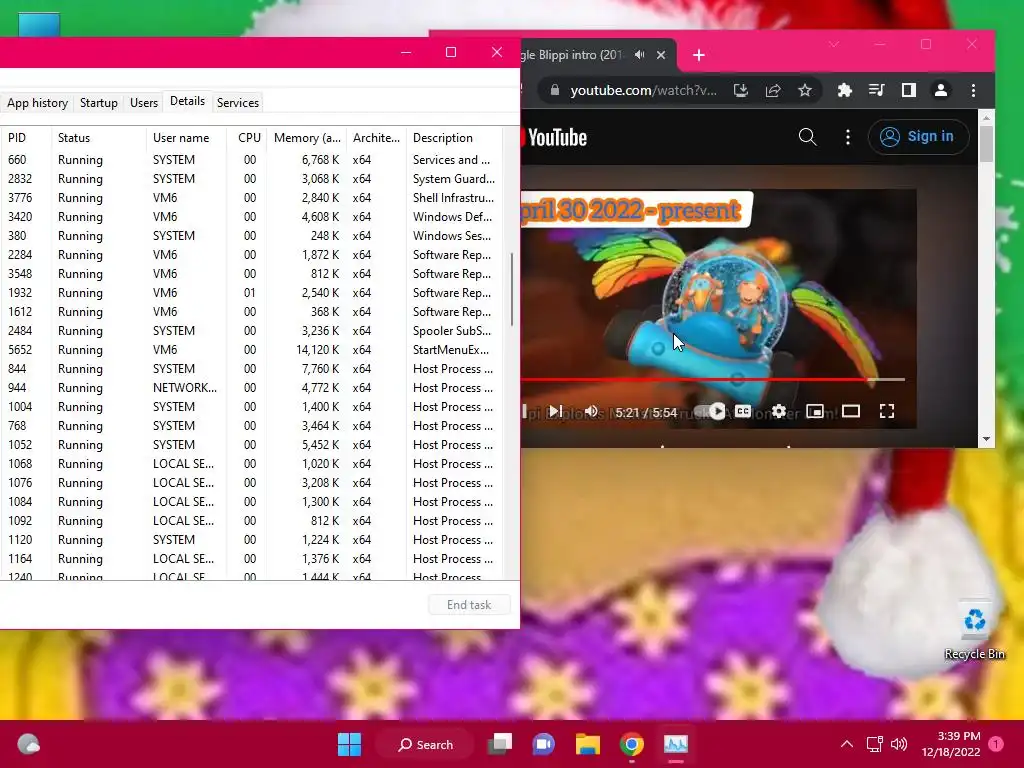The width and height of the screenshot is (1024, 768).
Task: Open the clock showing 3:39 PM
Action: coord(951,744)
